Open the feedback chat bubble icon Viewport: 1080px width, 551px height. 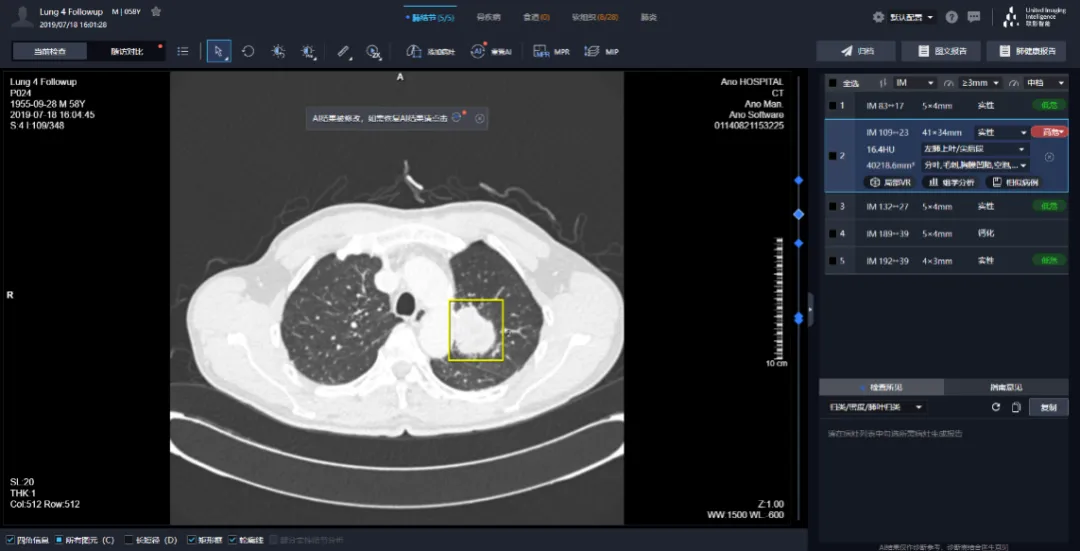[x=976, y=17]
